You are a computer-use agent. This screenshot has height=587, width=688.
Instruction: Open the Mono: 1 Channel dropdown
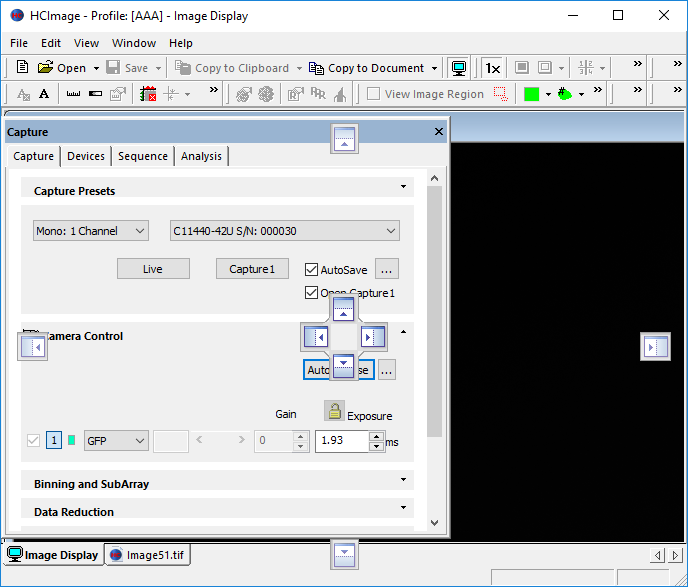click(x=90, y=231)
